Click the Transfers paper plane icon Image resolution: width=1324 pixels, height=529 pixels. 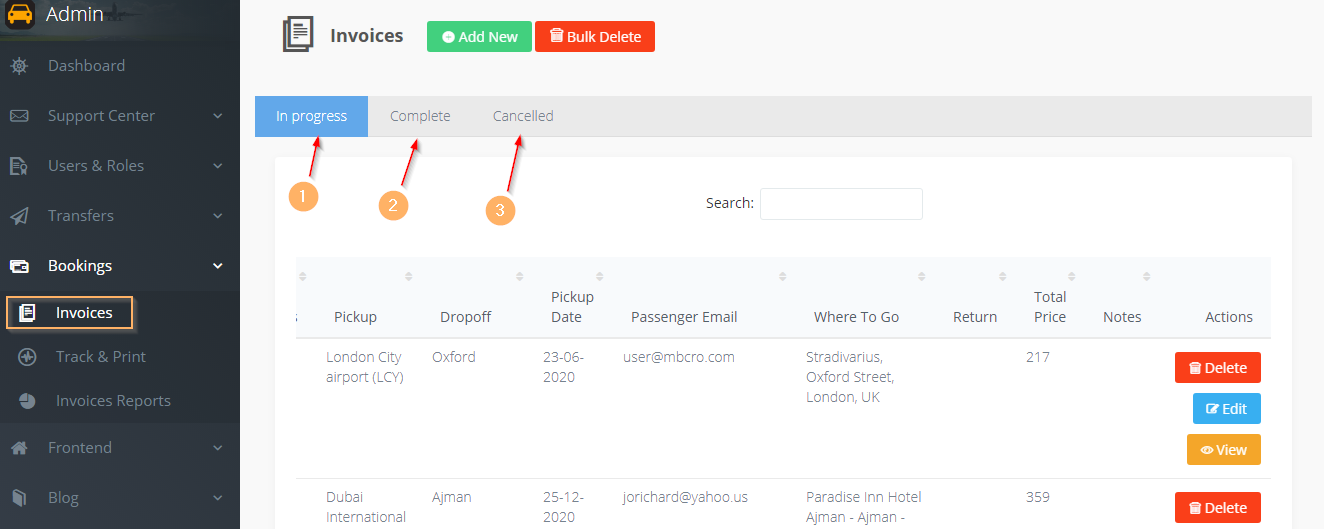(19, 216)
